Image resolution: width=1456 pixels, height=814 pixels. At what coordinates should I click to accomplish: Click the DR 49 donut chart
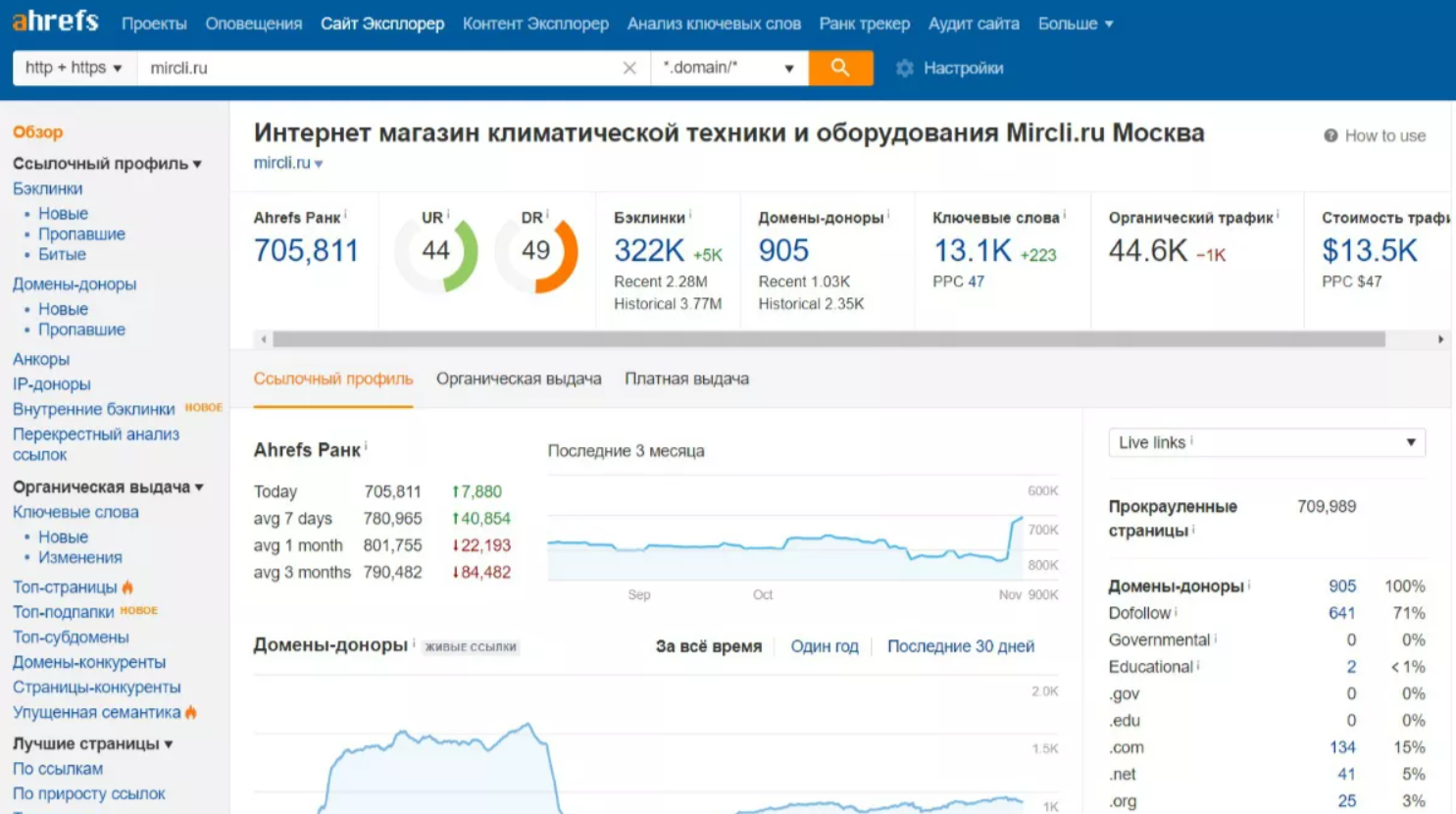coord(536,253)
